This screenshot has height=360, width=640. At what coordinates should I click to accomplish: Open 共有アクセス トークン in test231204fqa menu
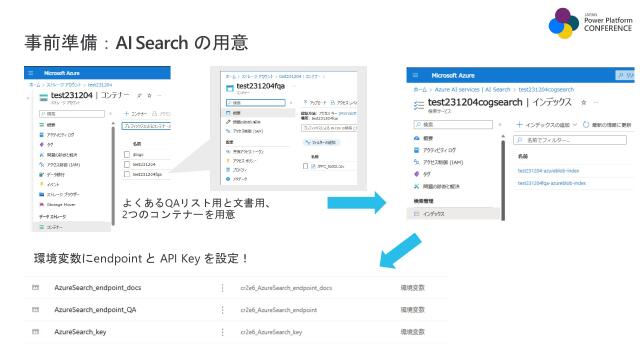248,152
